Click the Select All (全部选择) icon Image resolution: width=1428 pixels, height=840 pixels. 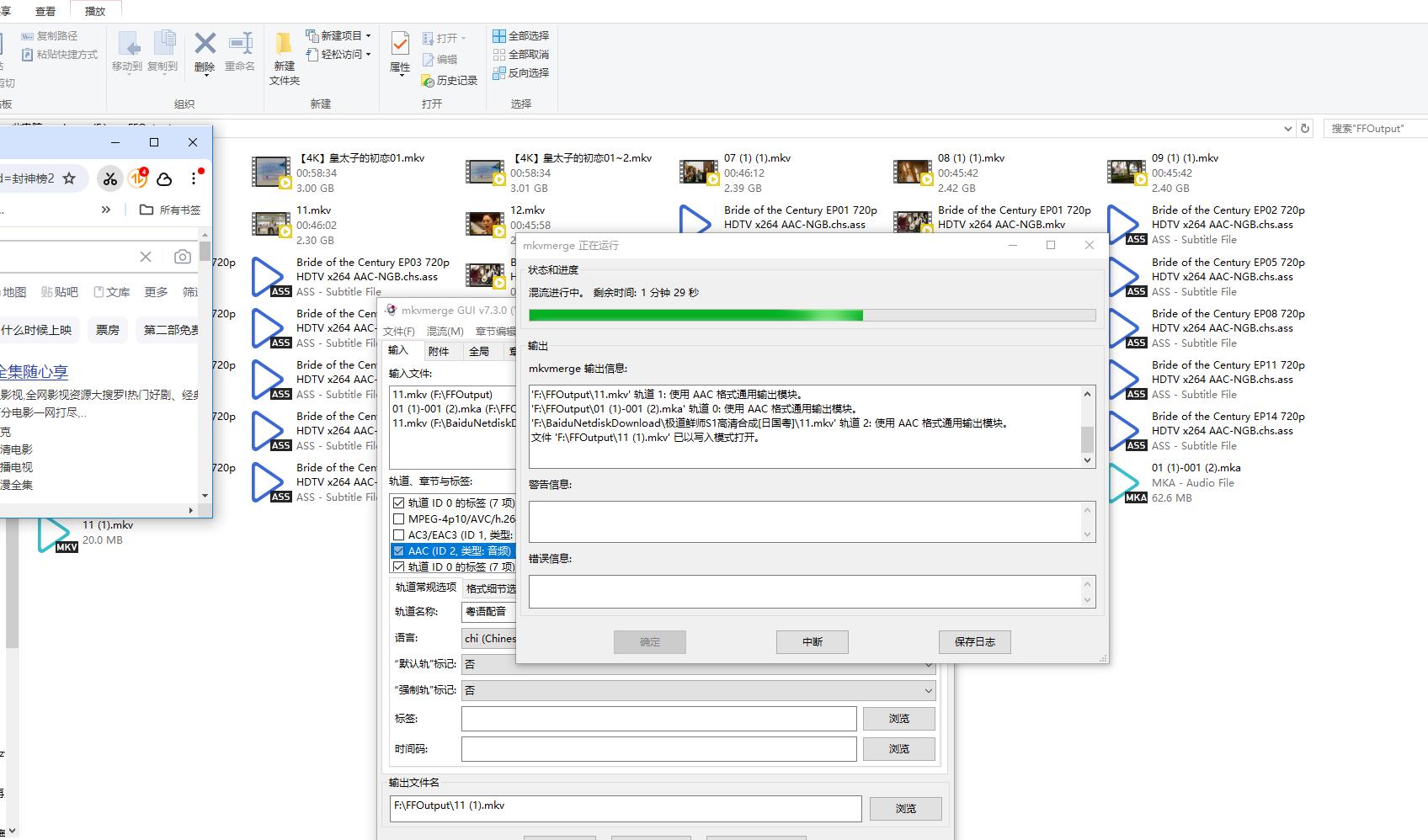coord(520,36)
